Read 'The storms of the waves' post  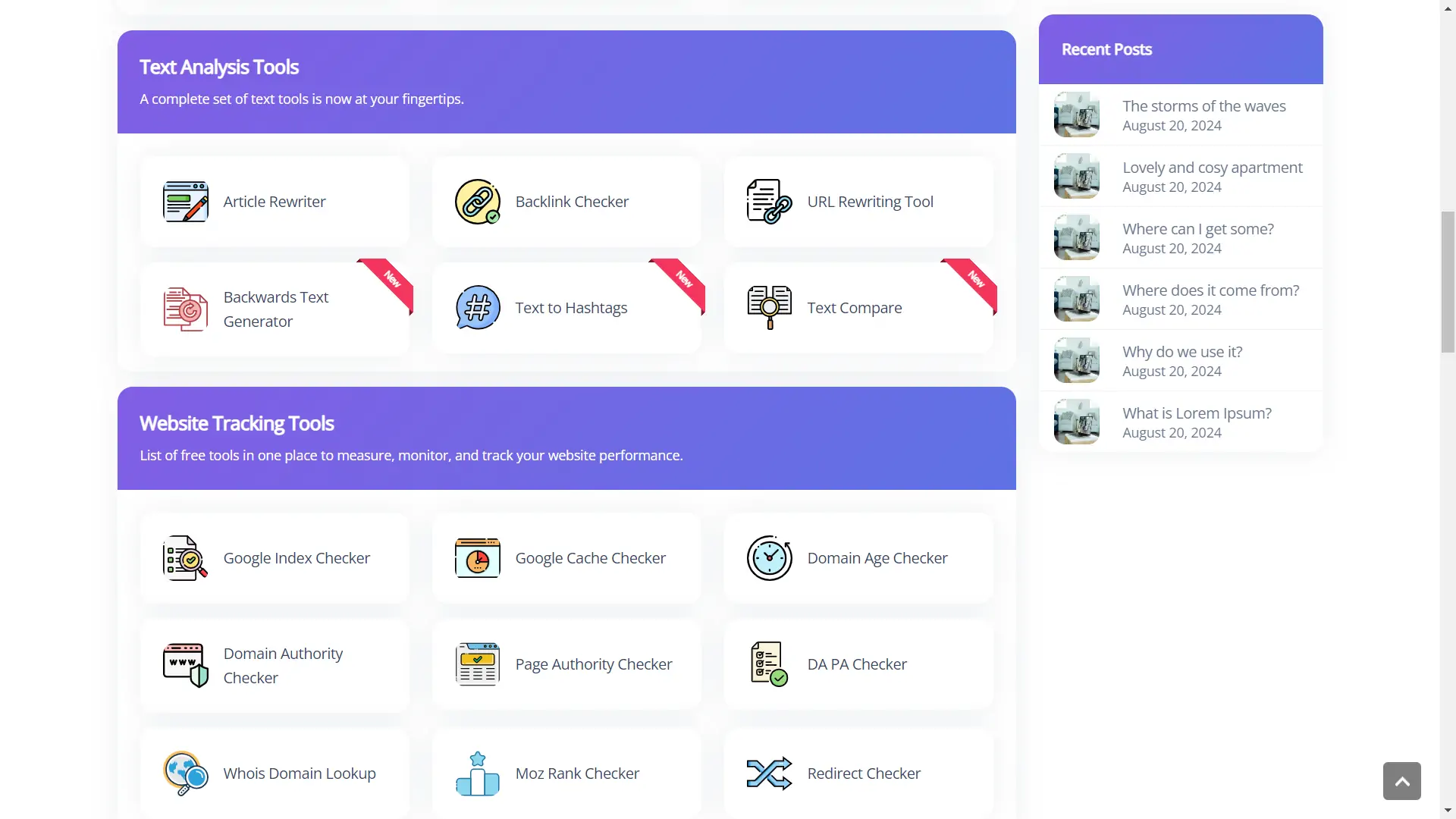click(x=1203, y=106)
